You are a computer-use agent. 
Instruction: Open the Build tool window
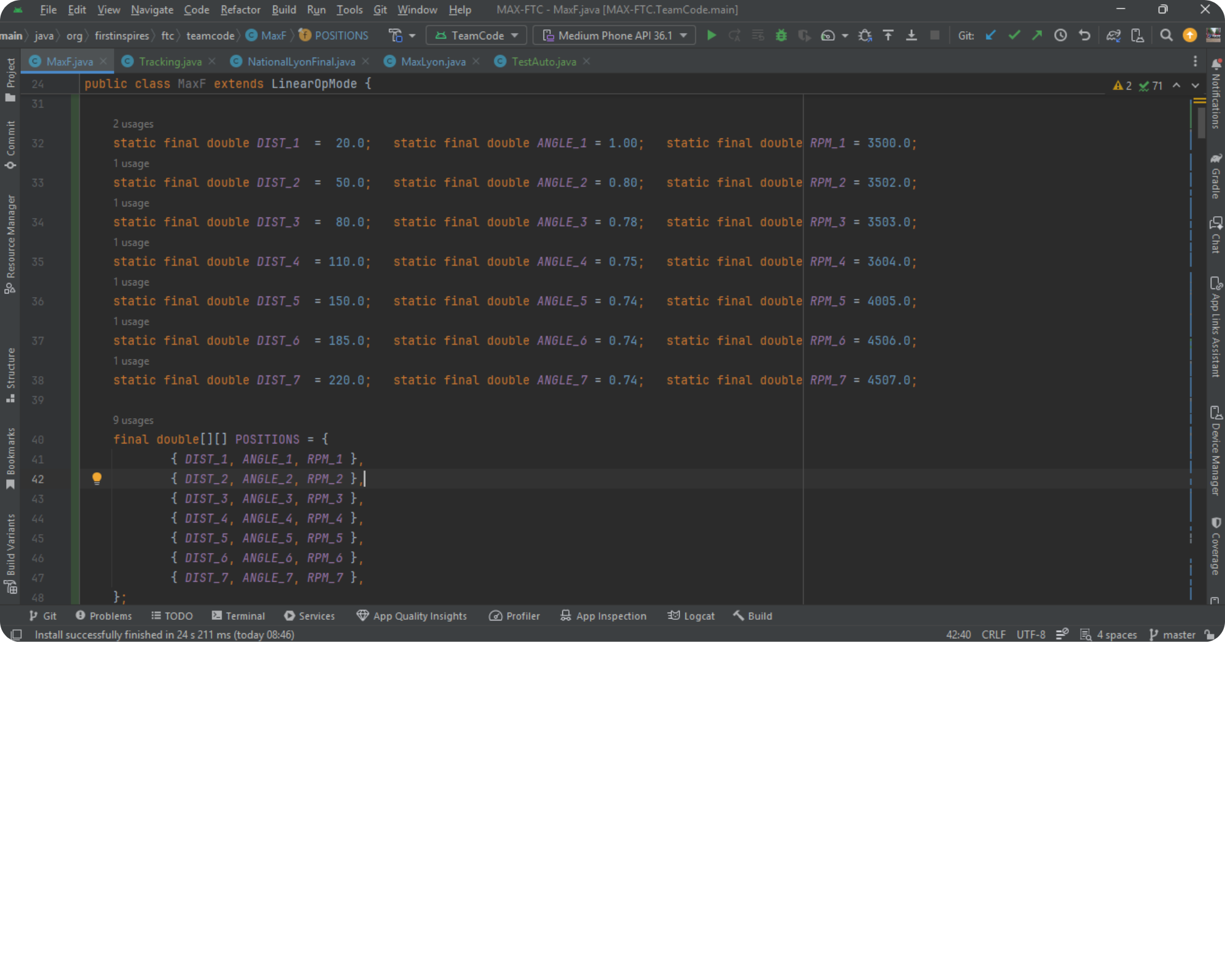pyautogui.click(x=753, y=616)
